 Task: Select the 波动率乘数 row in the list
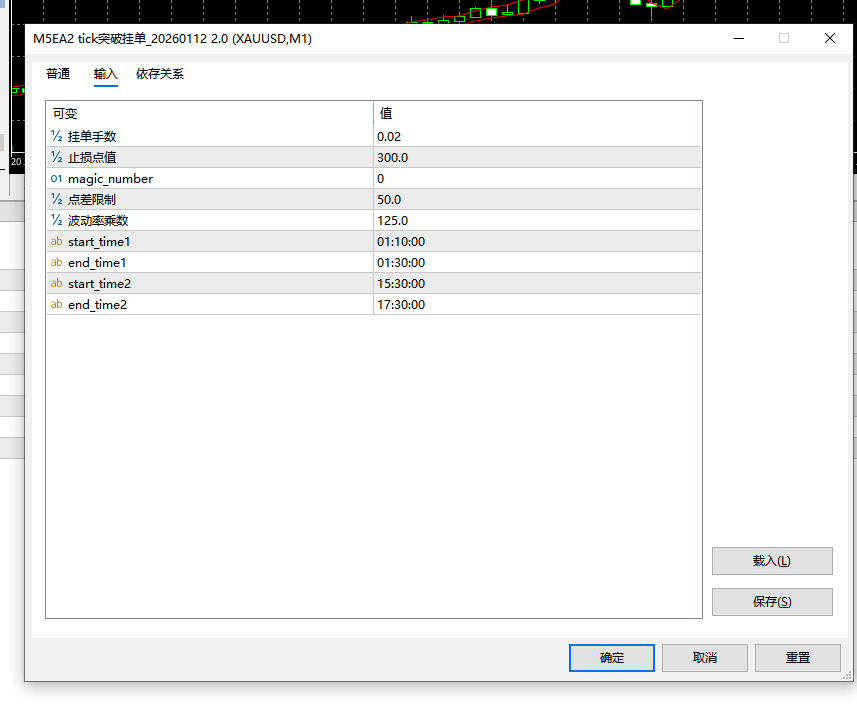pos(200,220)
